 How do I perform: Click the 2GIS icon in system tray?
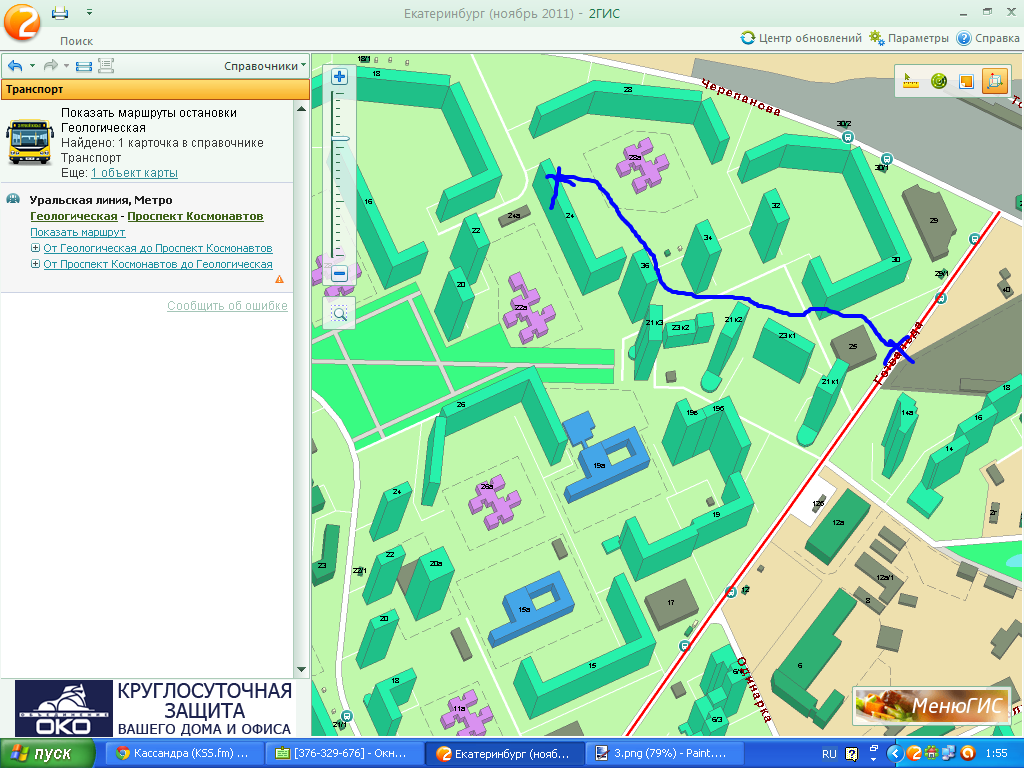(914, 754)
